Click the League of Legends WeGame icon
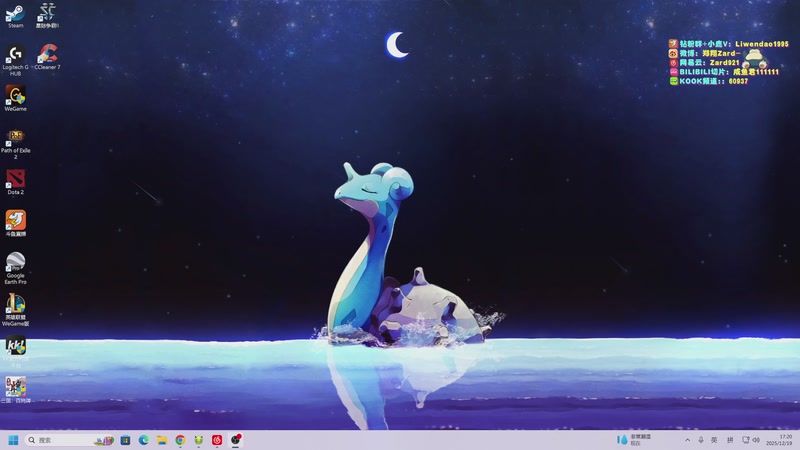Viewport: 800px width, 450px height. click(x=15, y=310)
